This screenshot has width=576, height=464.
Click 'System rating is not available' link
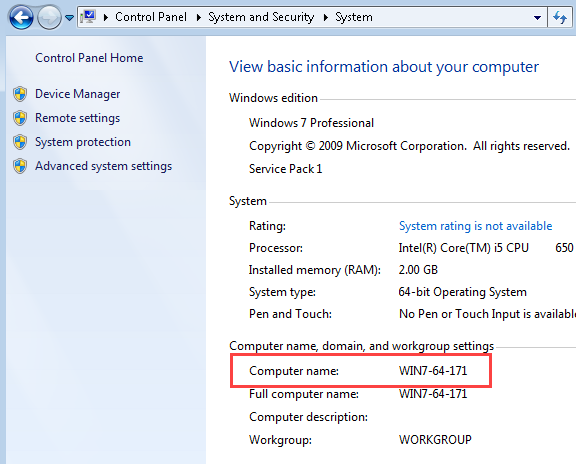click(476, 226)
